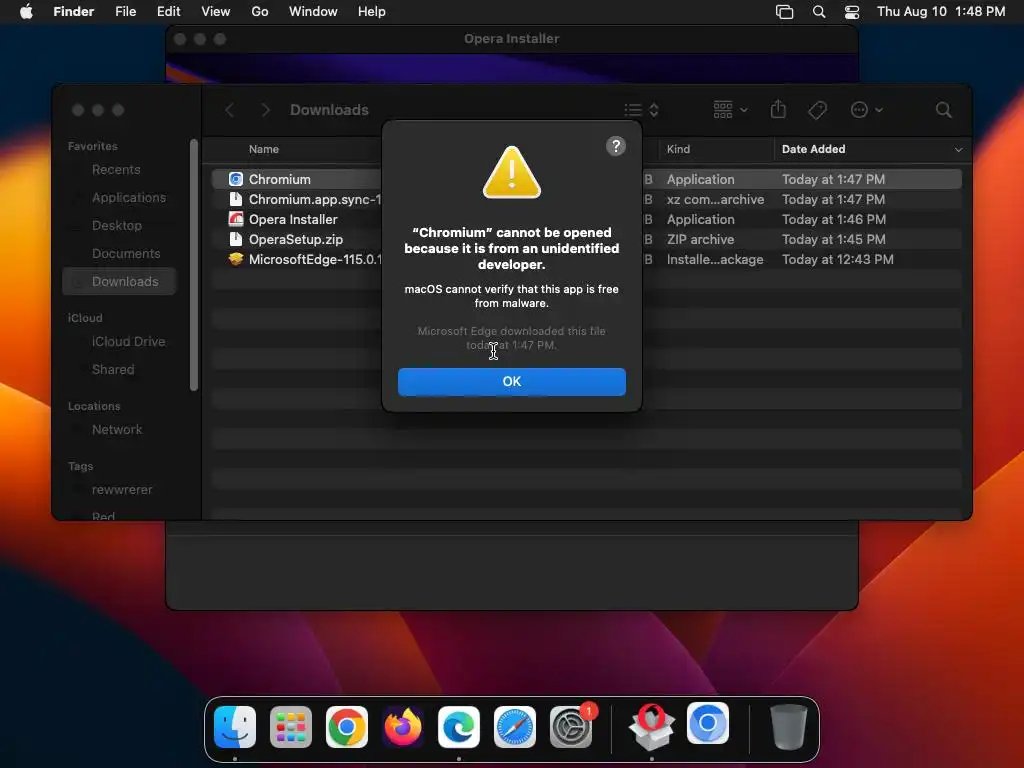Screen dimensions: 1024x768
Task: Select the Opera Installer application row
Action: [586, 219]
